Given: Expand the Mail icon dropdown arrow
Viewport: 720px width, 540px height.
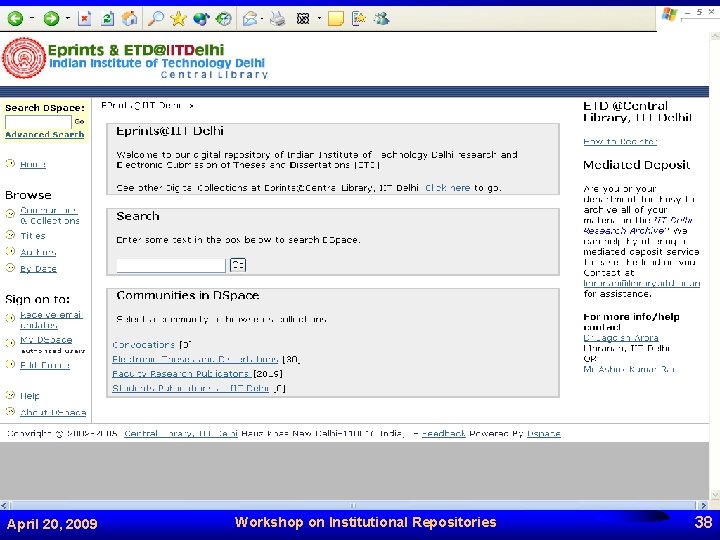Looking at the screenshot, I should click(262, 19).
